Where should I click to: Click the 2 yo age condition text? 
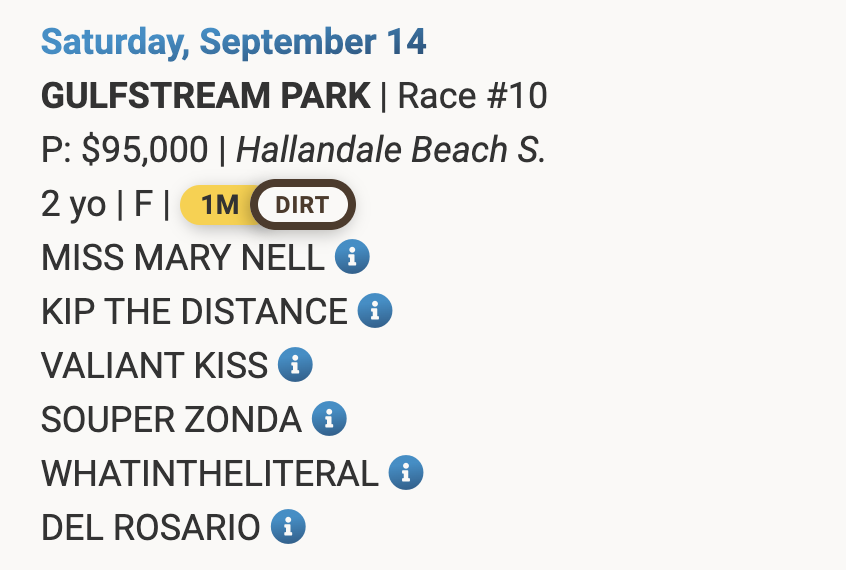click(73, 205)
